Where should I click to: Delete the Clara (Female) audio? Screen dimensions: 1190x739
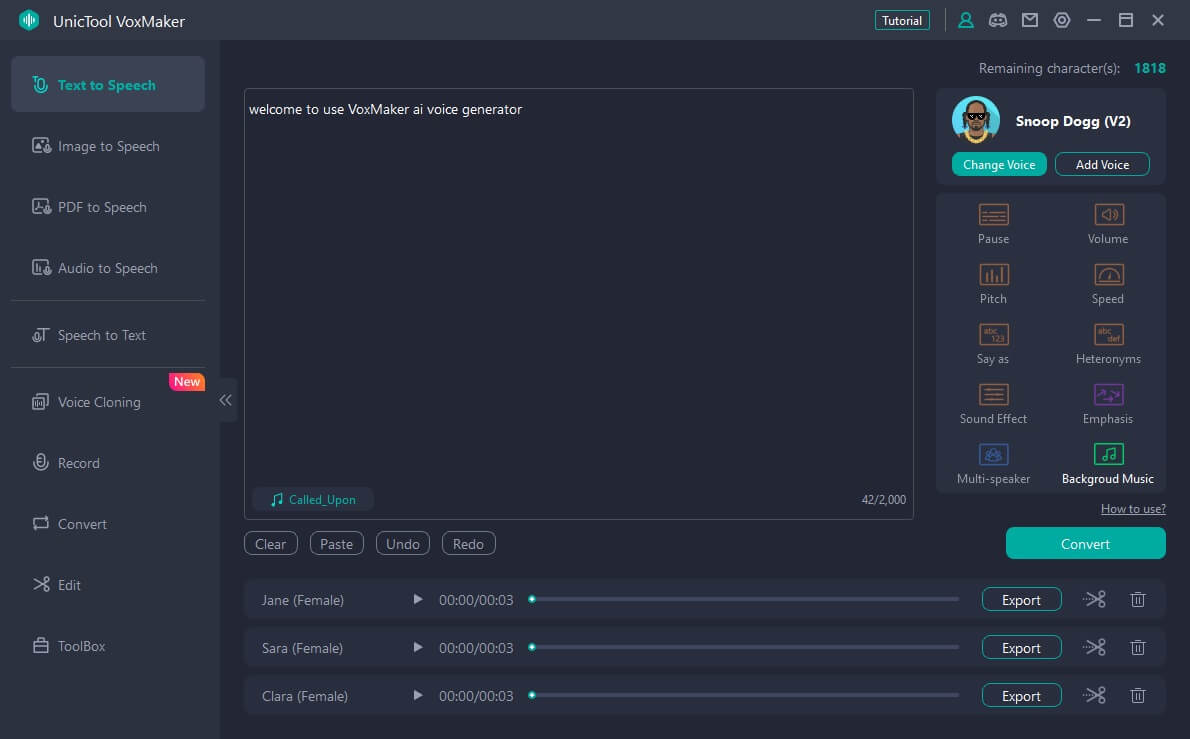pos(1138,695)
